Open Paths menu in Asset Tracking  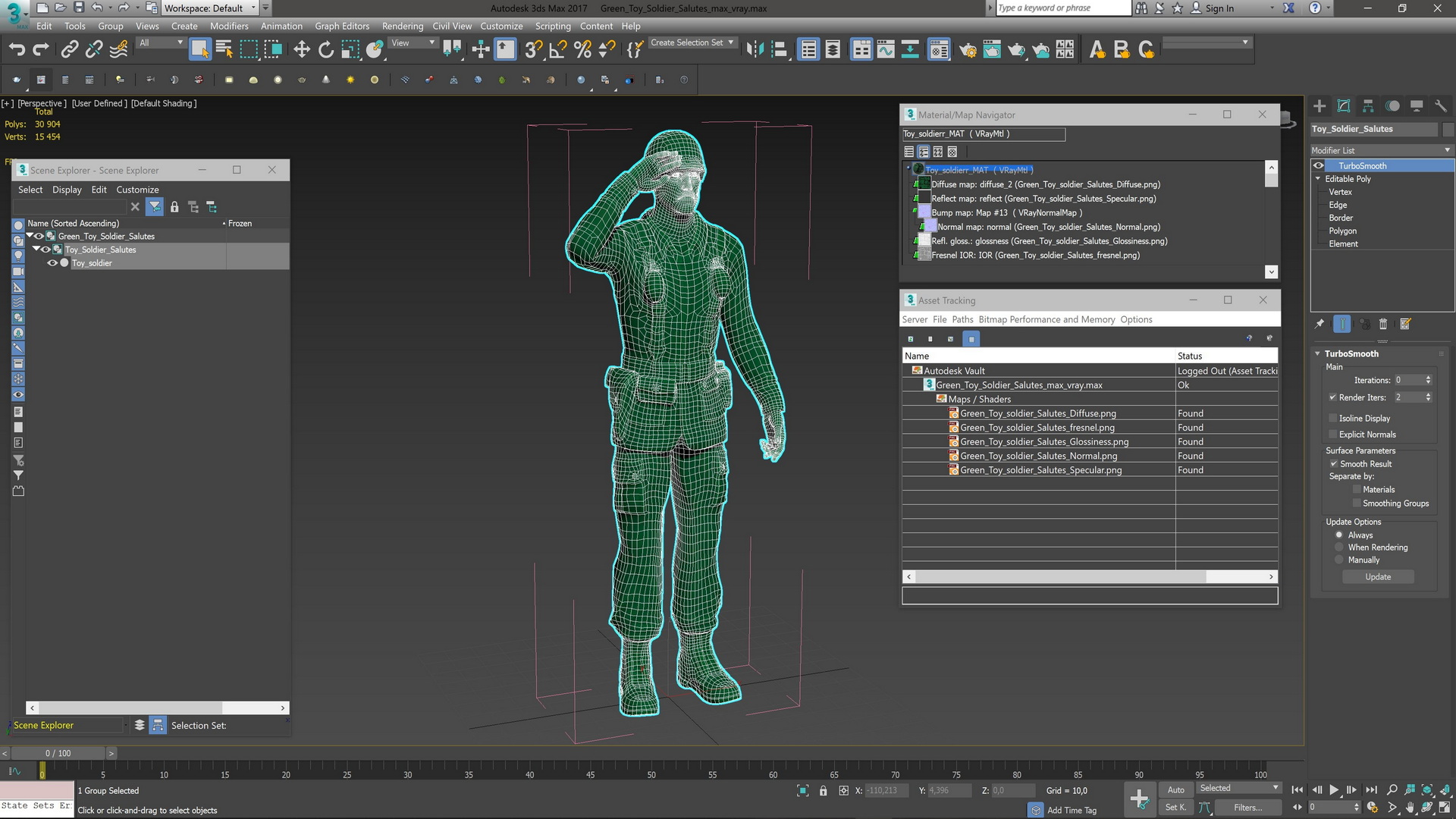pyautogui.click(x=962, y=320)
